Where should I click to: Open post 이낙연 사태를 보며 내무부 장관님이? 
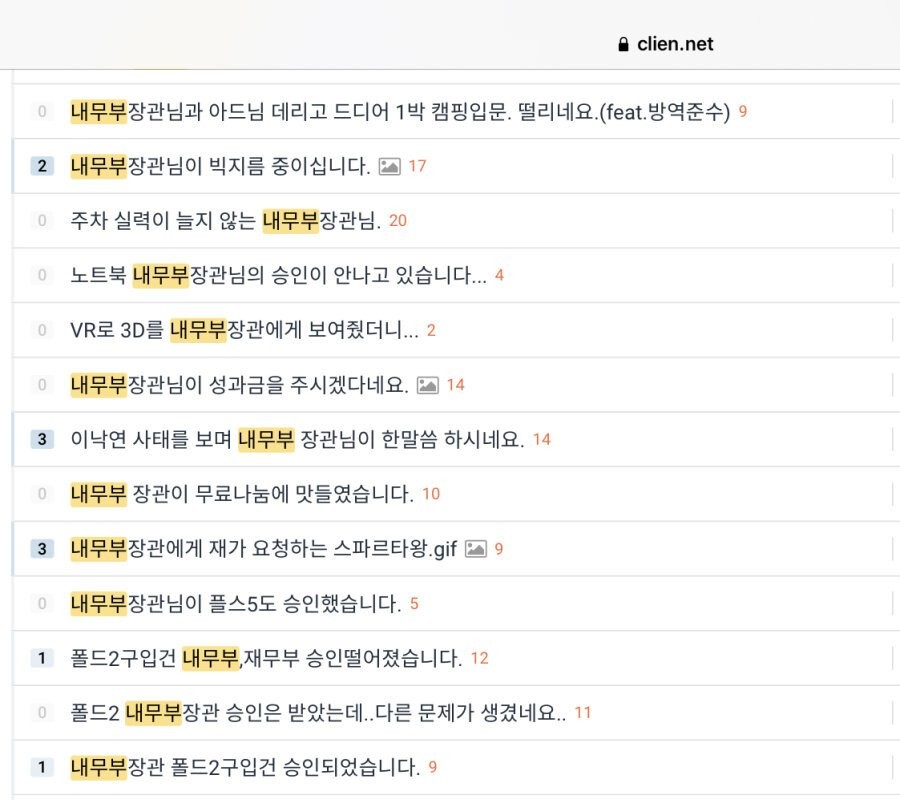[297, 439]
